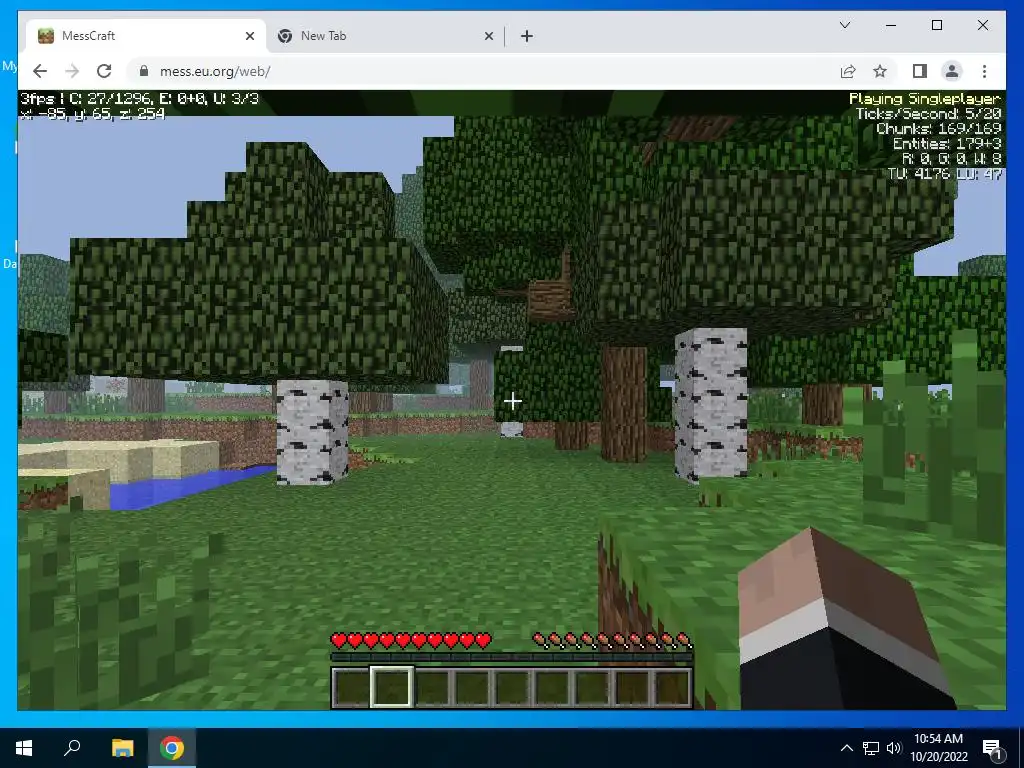Click the last drumstick in the hunger bar
Image resolution: width=1024 pixels, height=768 pixels.
(x=684, y=641)
